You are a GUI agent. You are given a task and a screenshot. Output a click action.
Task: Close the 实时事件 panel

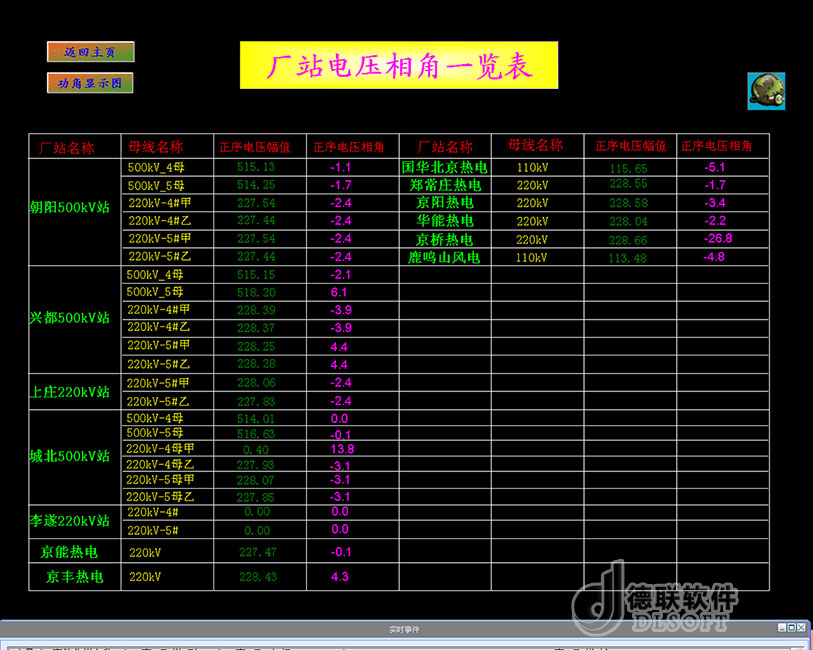(801, 628)
